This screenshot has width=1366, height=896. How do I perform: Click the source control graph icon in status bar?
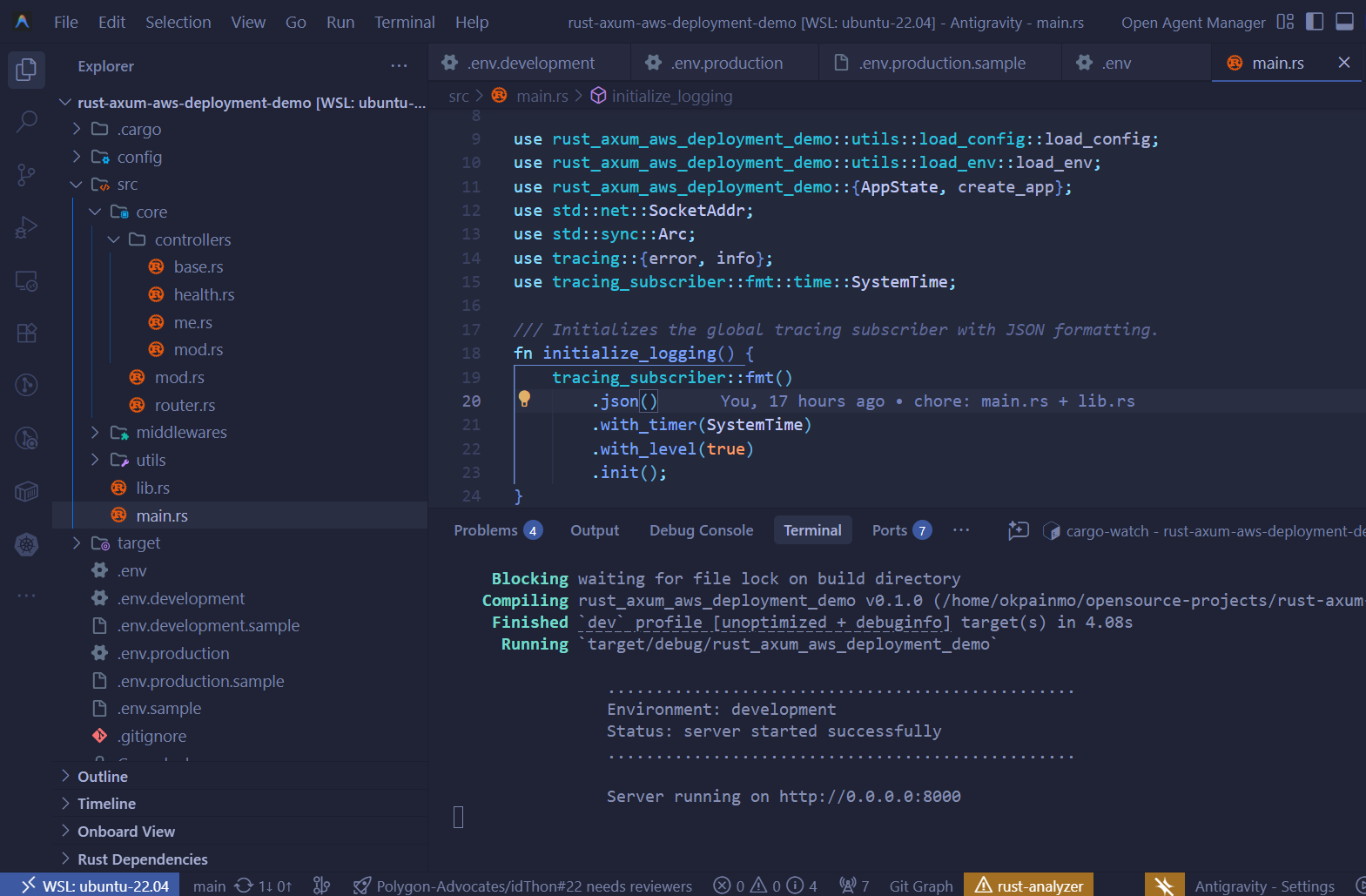point(321,886)
